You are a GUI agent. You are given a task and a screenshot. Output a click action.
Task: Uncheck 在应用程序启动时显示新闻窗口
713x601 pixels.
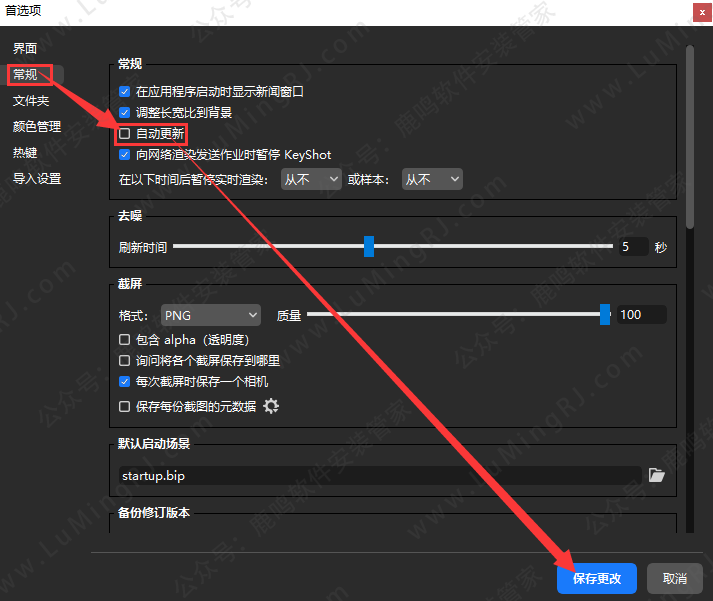[x=125, y=91]
